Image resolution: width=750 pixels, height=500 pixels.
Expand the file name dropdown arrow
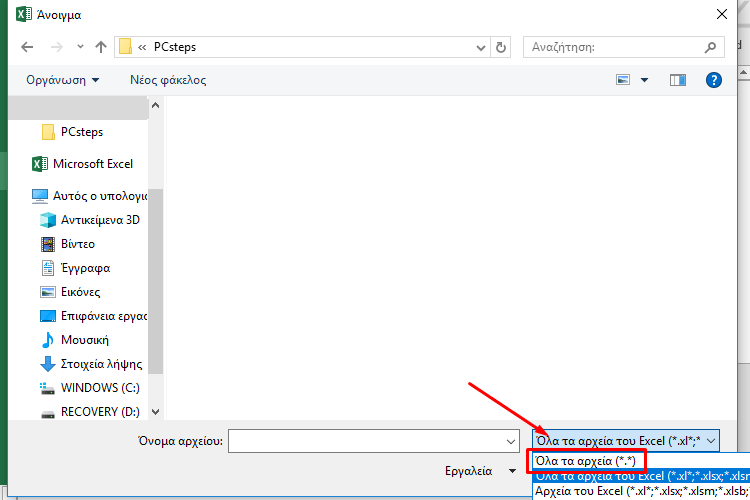511,442
